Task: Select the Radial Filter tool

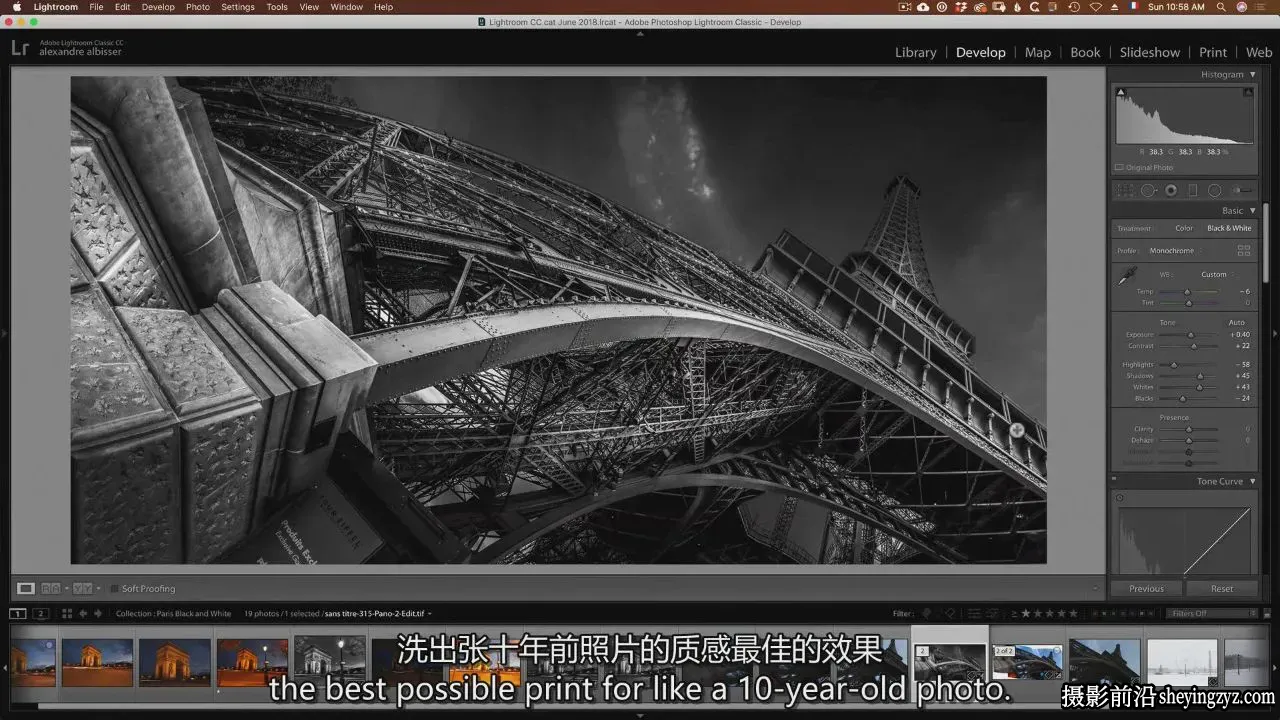Action: click(1215, 190)
